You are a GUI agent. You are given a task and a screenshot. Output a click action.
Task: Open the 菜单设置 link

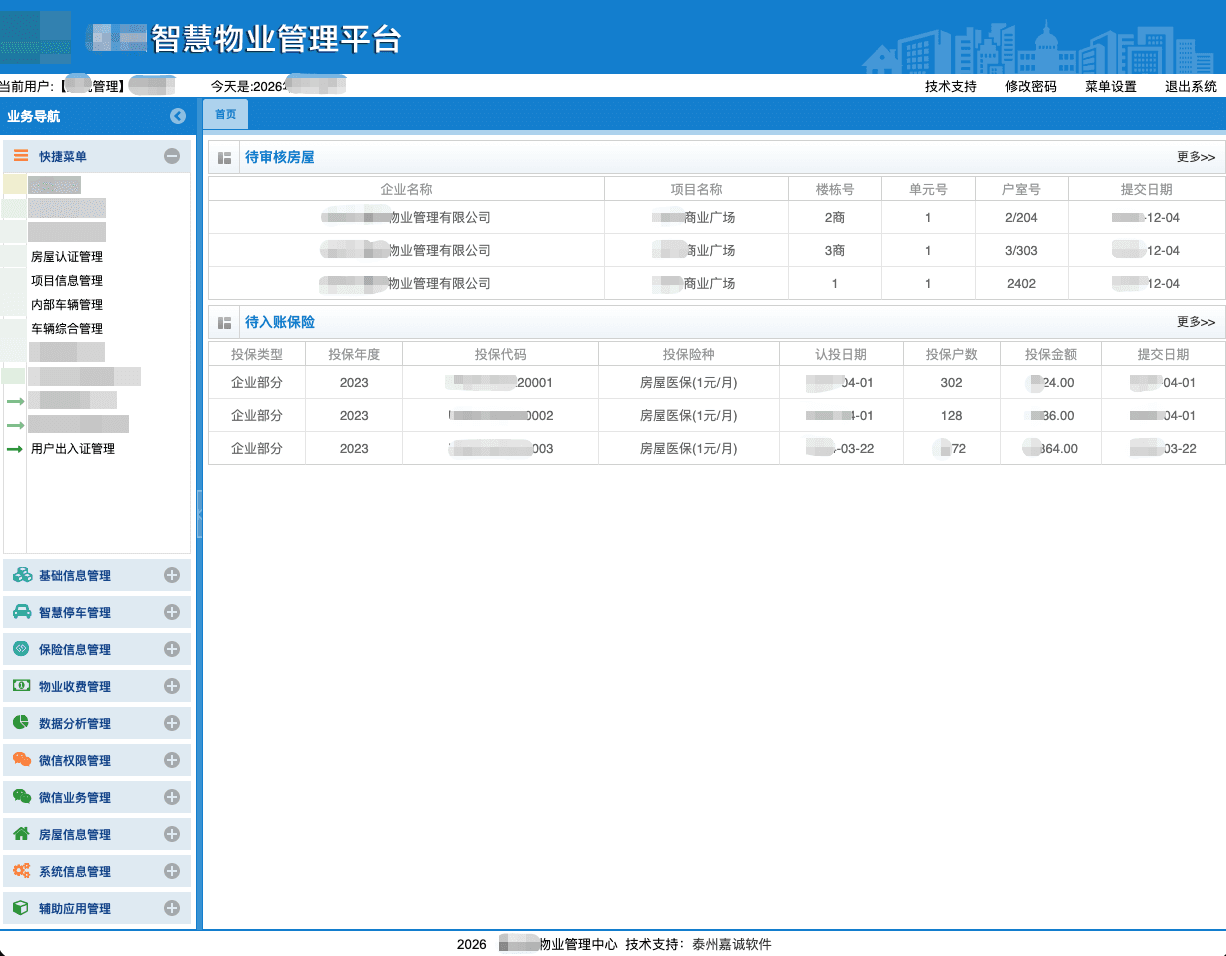click(1111, 87)
